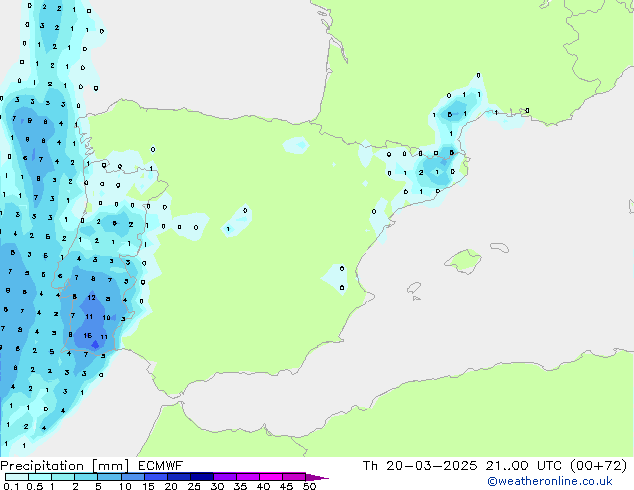This screenshot has width=634, height=490.
Task: Click the "(00+72)" forecast offset text
Action: click(x=598, y=466)
